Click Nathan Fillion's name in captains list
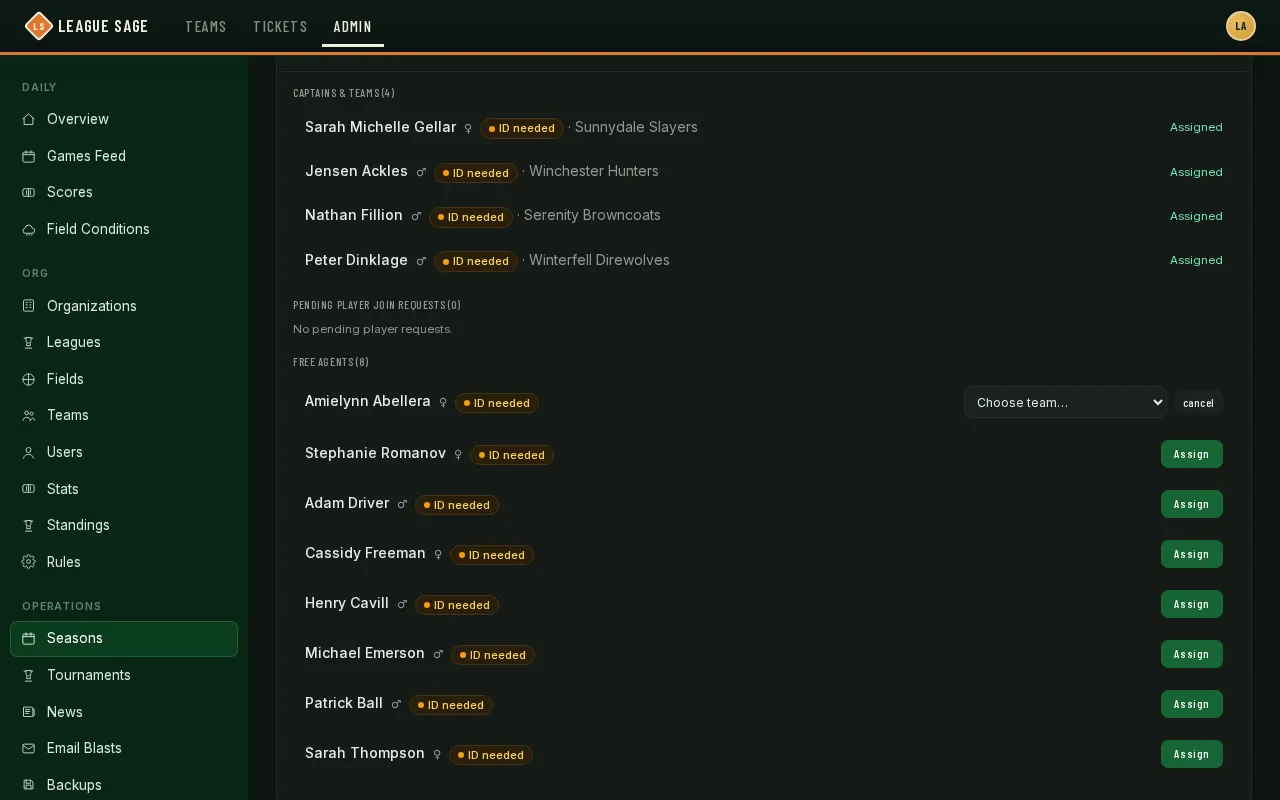Screen dimensions: 1280x800 [x=354, y=215]
